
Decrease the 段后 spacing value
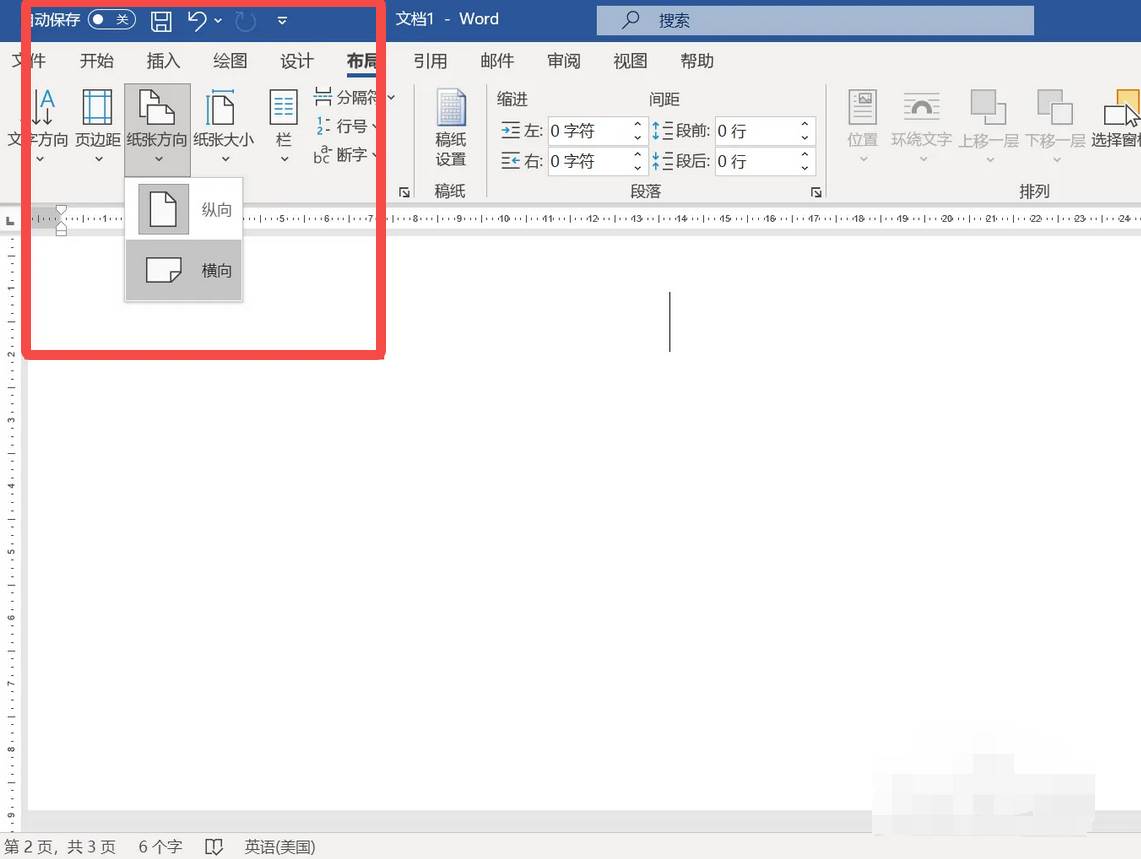[805, 167]
